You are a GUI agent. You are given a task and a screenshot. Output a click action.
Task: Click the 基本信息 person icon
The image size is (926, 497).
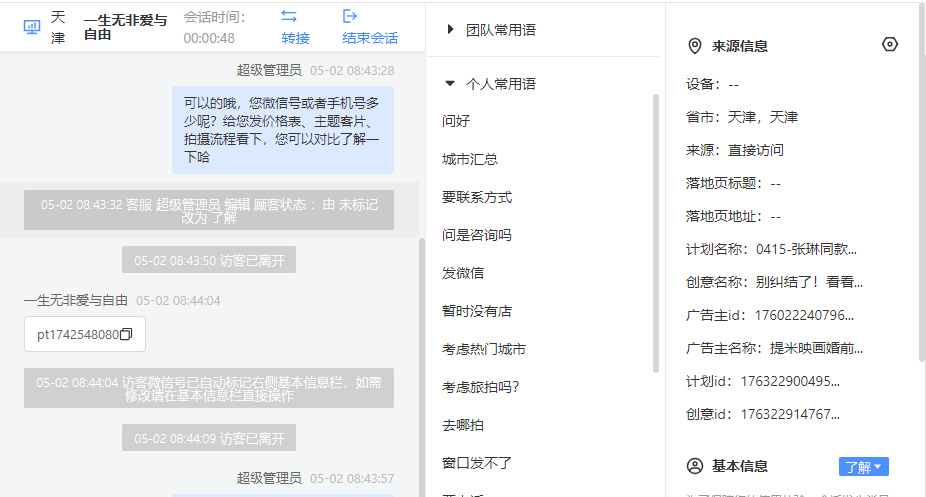coord(694,466)
